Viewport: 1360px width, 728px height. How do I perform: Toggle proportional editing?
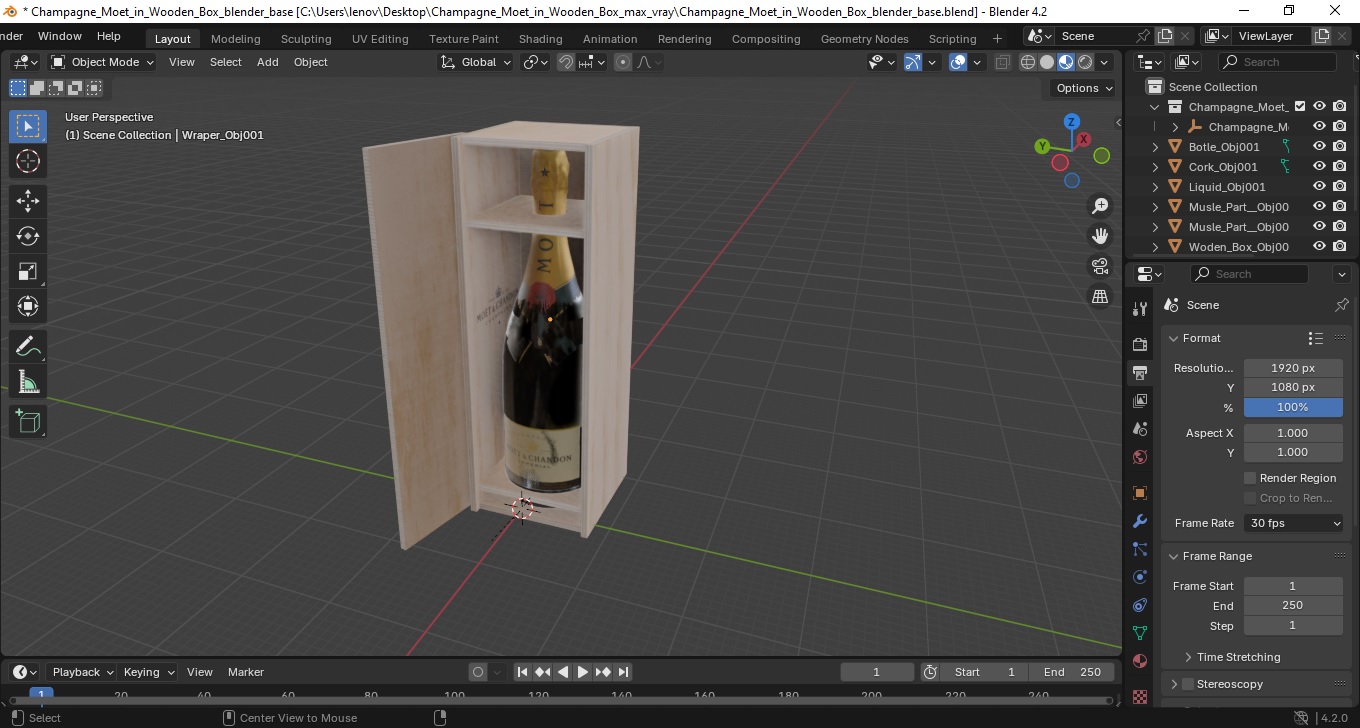coord(623,62)
